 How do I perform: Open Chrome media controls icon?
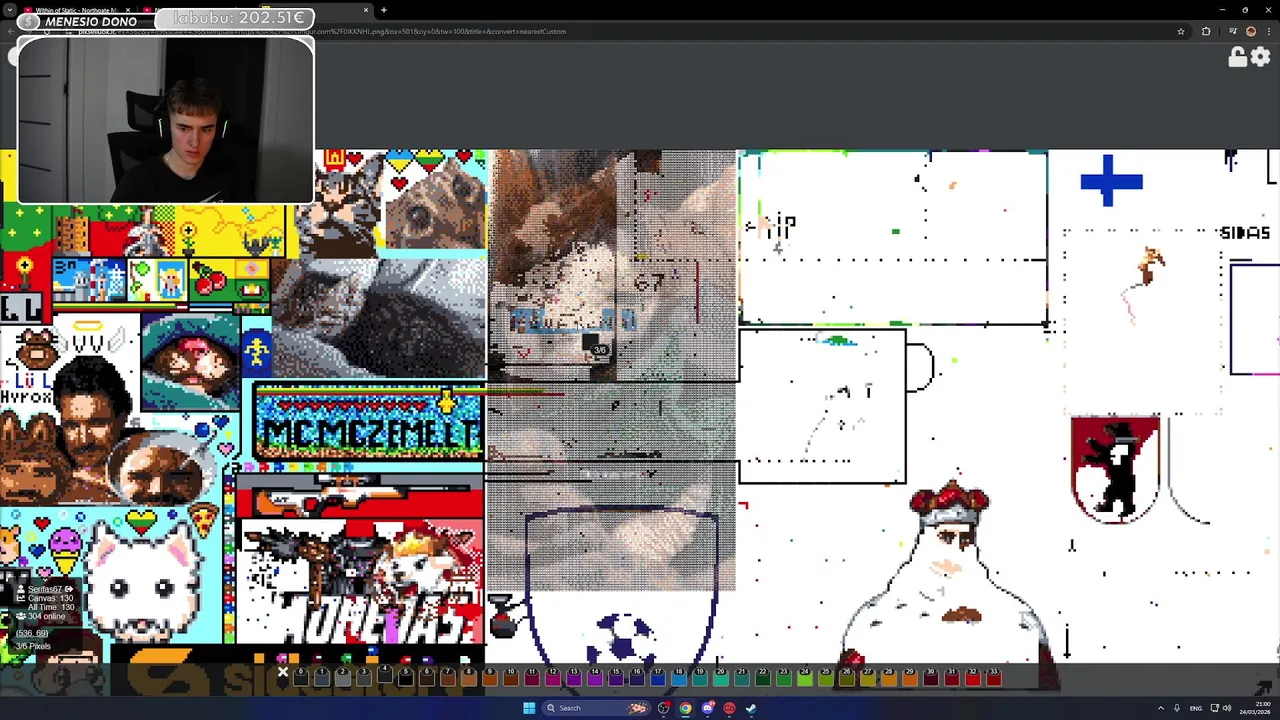[1232, 31]
